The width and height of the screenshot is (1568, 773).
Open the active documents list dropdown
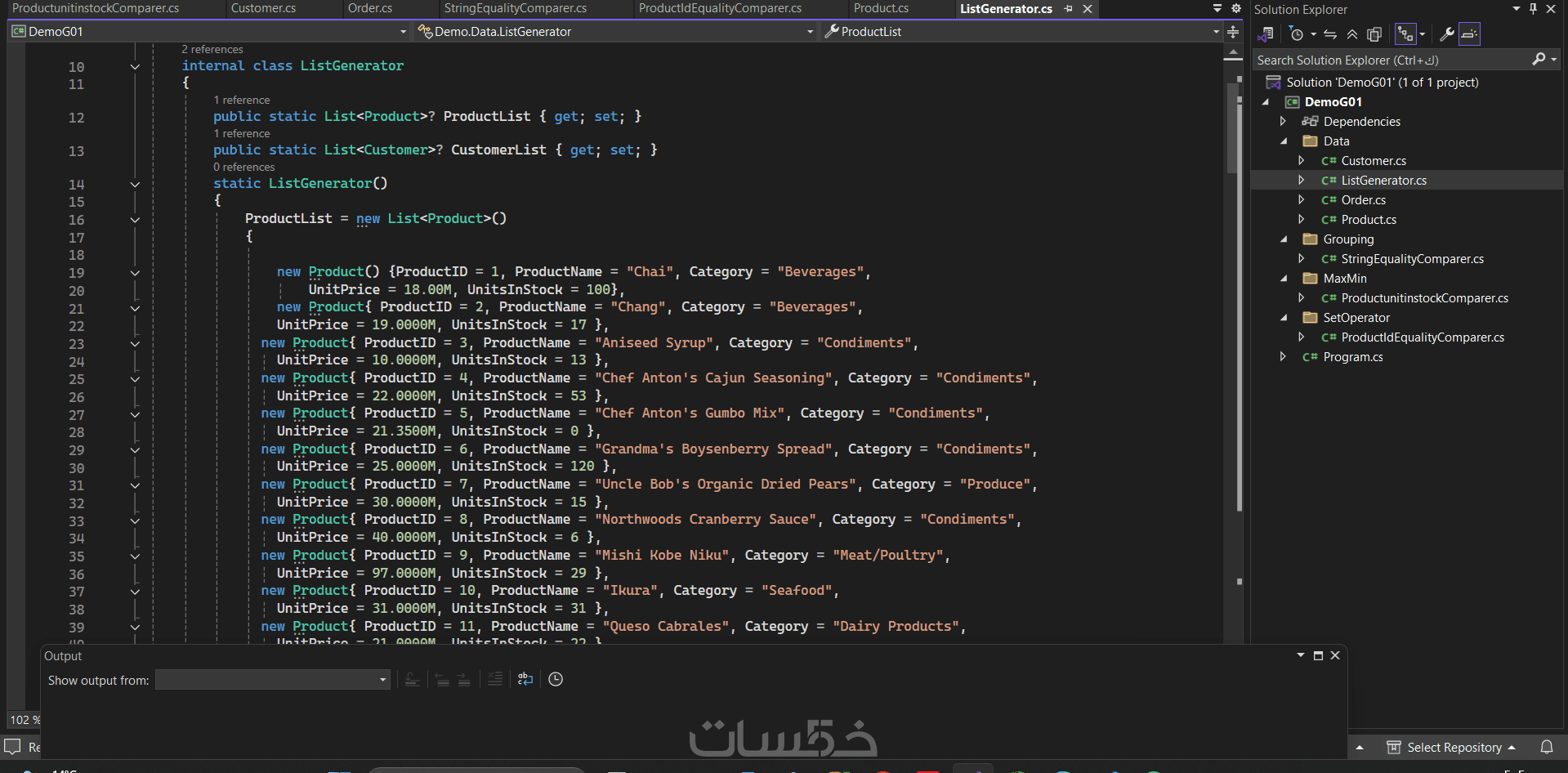pyautogui.click(x=1217, y=8)
